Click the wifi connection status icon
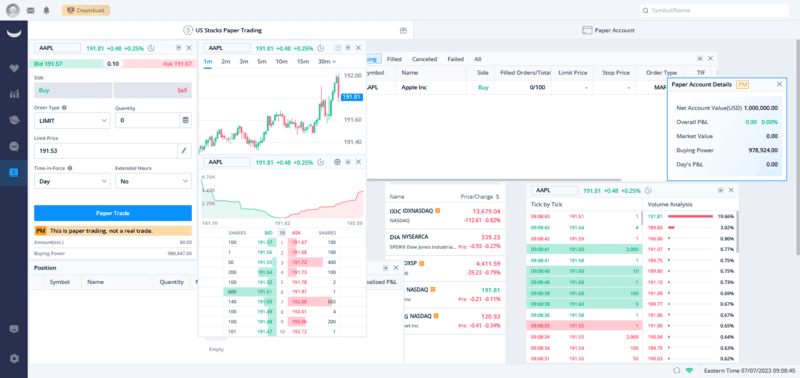Screen dimensions: 800x378 coord(690,371)
